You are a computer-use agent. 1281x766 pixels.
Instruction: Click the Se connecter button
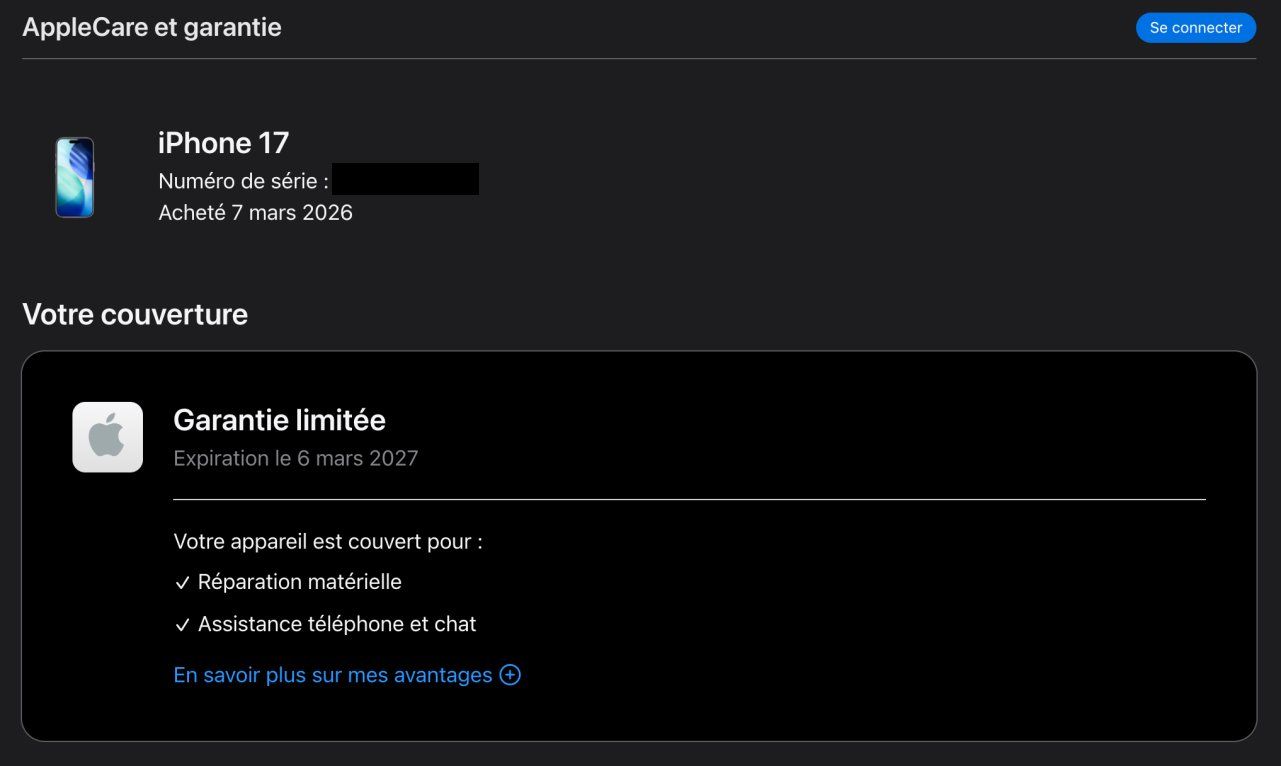1196,28
